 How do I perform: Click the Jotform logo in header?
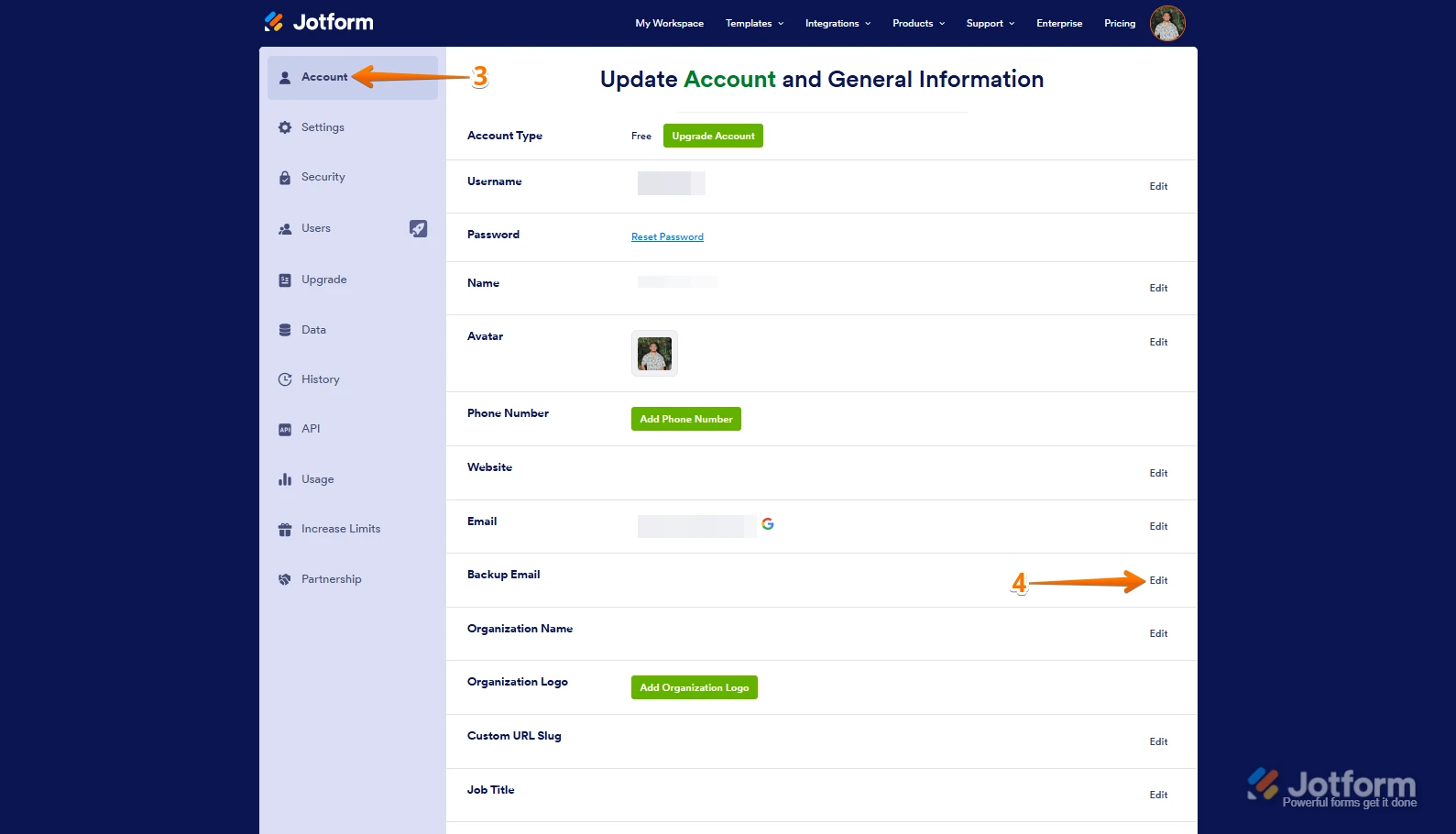(x=319, y=22)
